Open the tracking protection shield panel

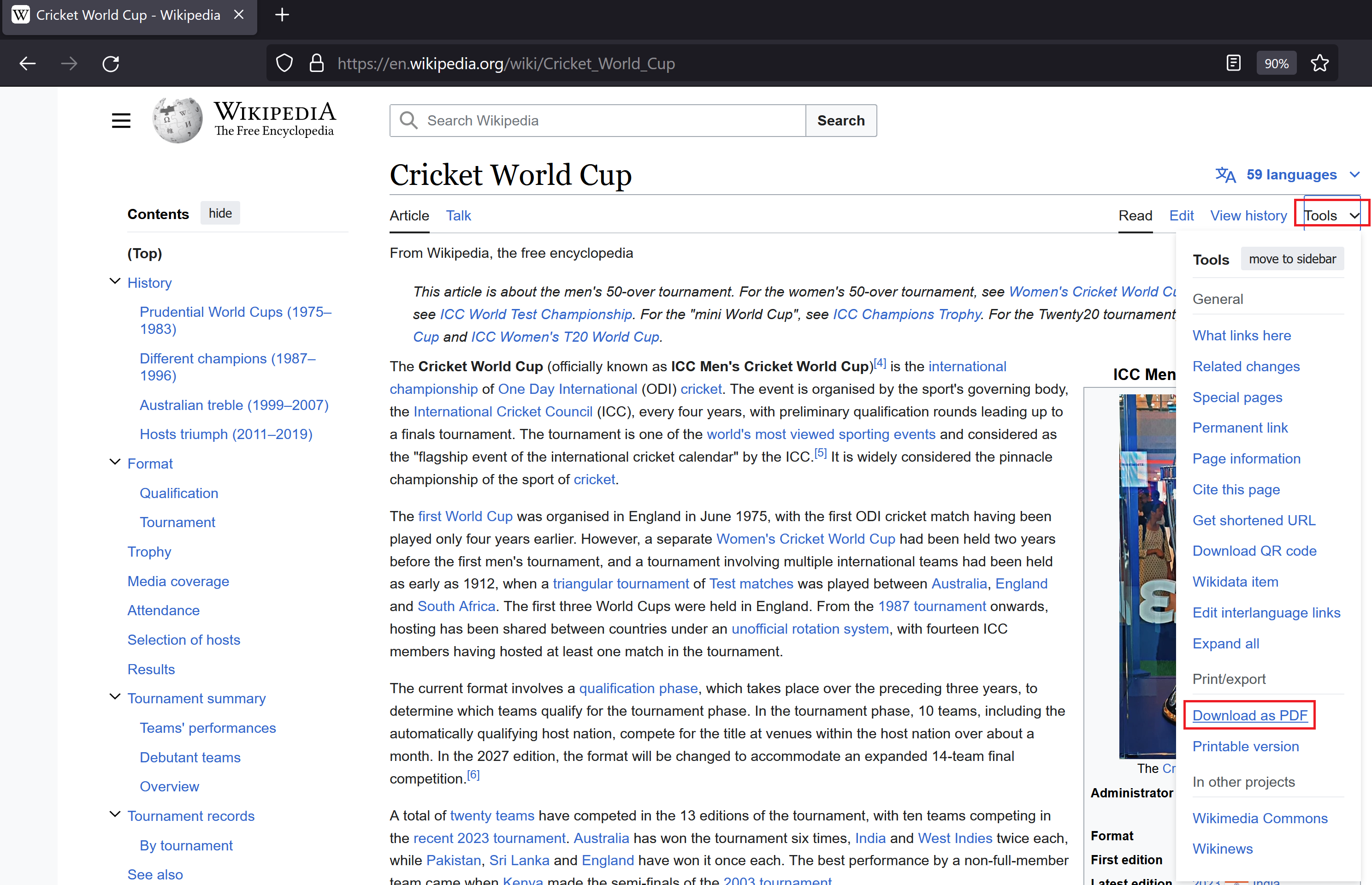coord(284,63)
